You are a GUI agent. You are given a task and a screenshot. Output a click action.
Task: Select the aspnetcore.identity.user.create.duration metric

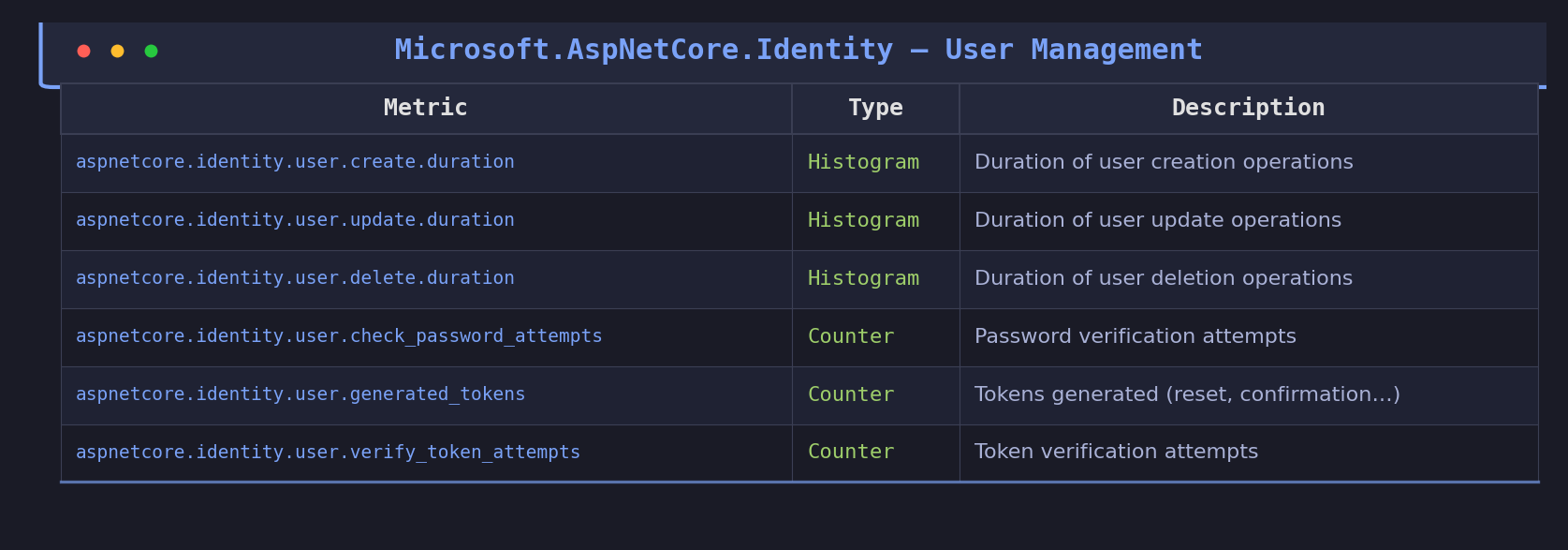pos(295,162)
